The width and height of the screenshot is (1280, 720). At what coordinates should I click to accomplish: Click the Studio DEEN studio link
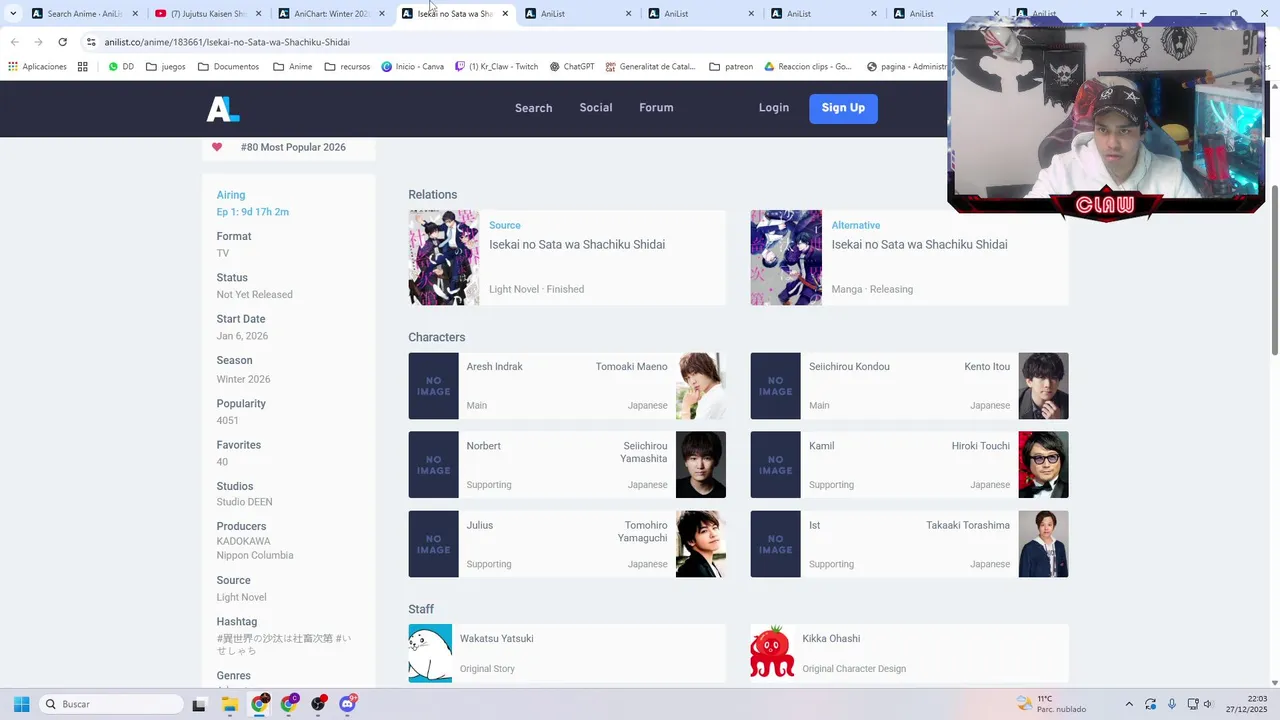(244, 502)
